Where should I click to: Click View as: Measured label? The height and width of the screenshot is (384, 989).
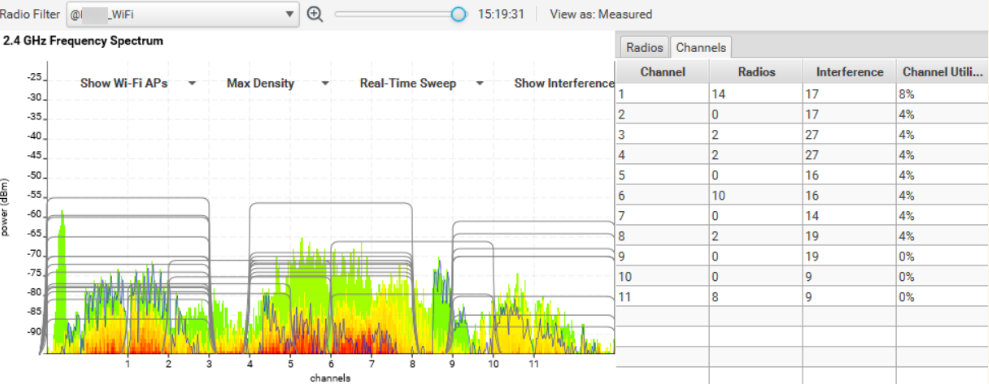[x=601, y=14]
